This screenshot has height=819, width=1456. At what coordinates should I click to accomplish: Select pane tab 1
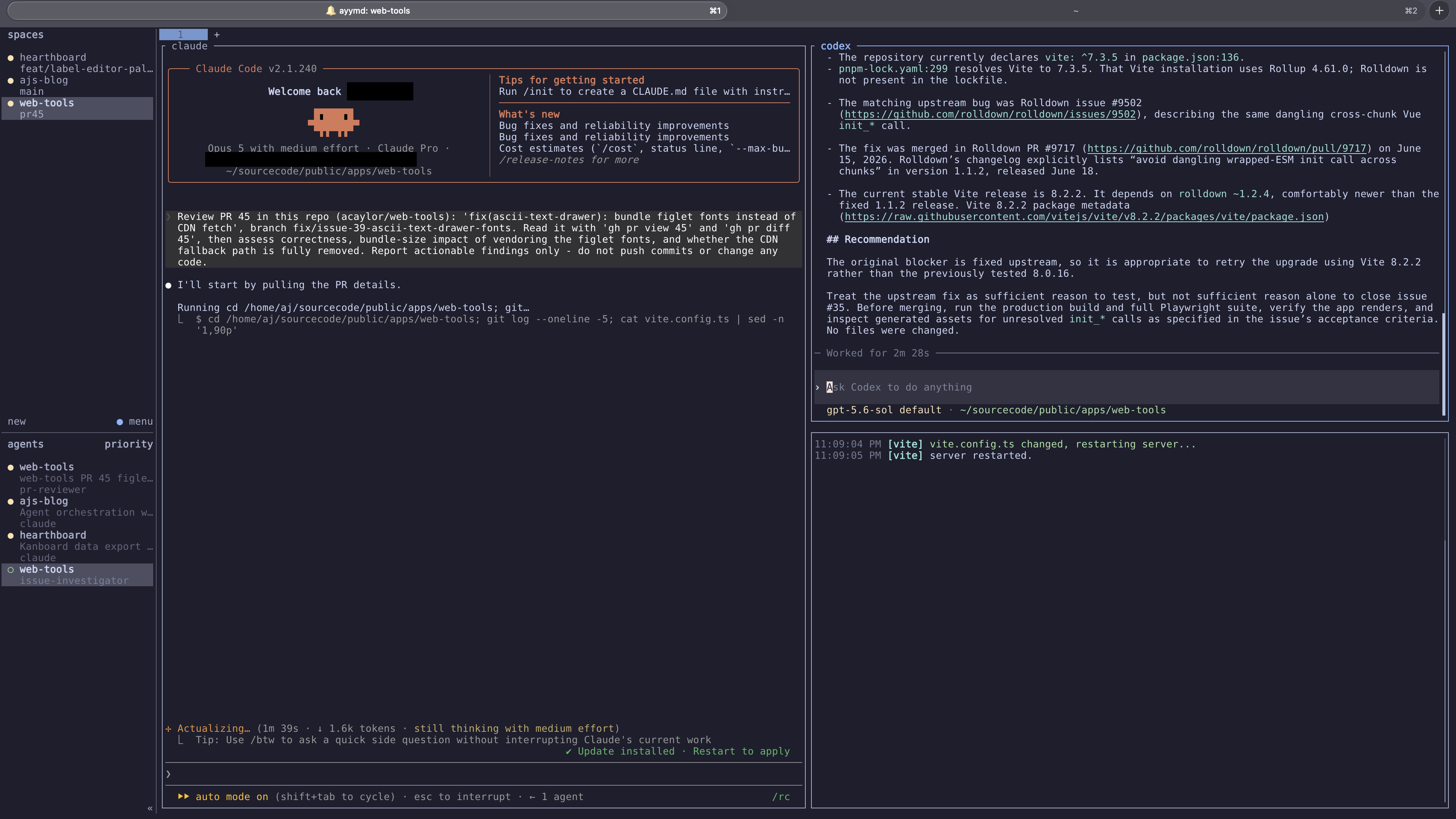(x=183, y=35)
